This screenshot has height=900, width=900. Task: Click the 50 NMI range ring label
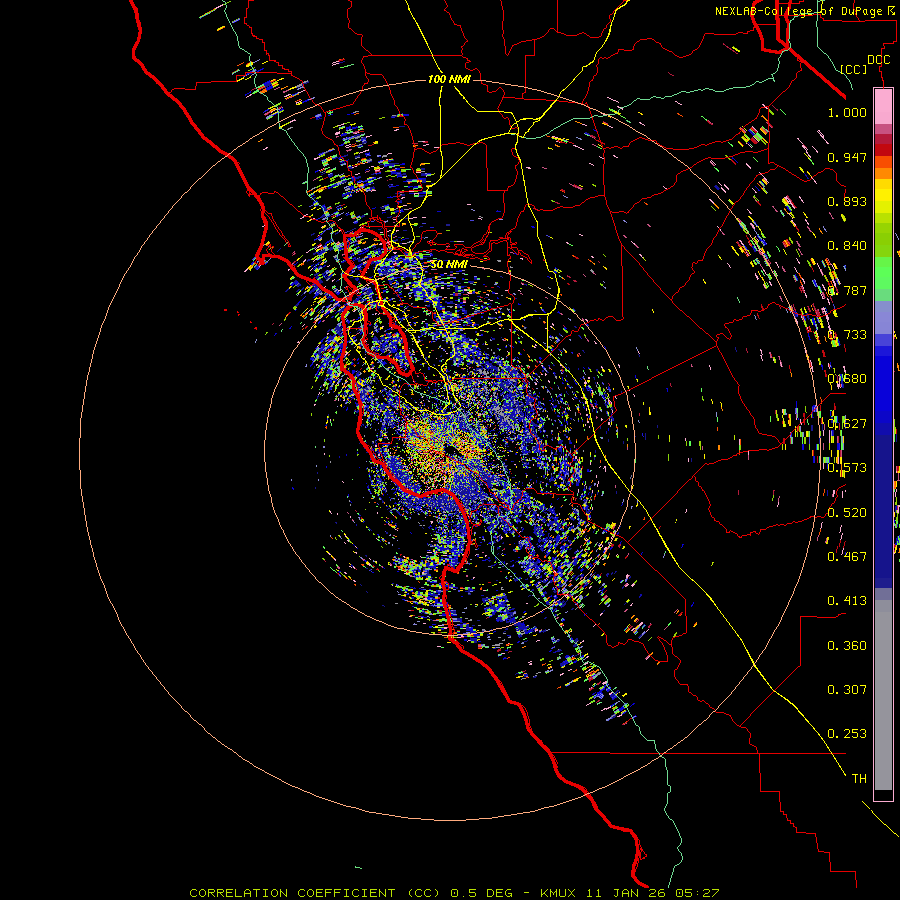point(449,265)
